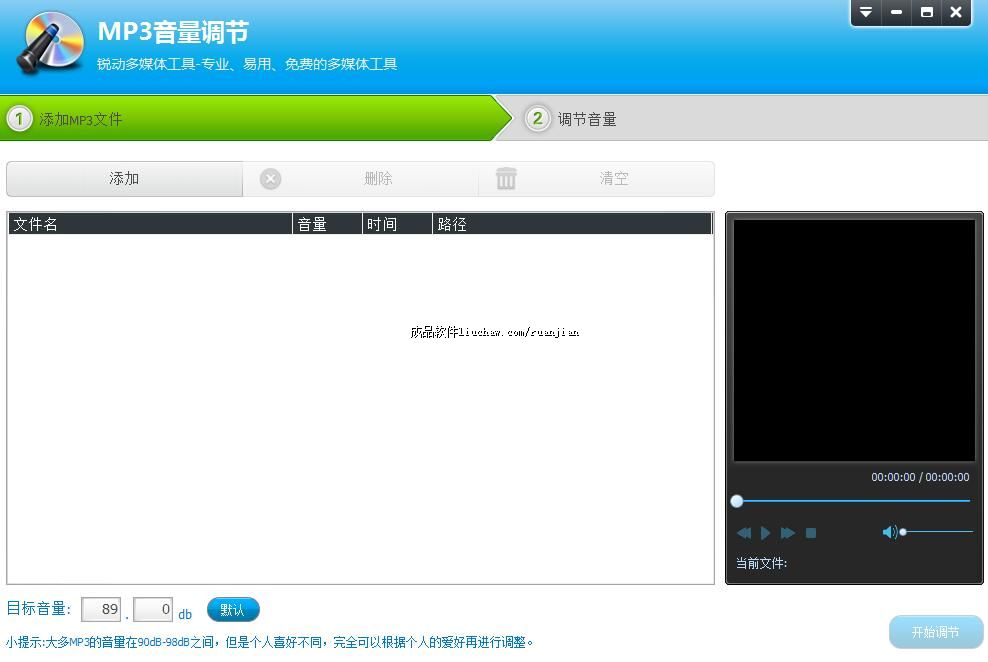The height and width of the screenshot is (662, 988).
Task: Click the playback progress slider handle
Action: (x=737, y=501)
